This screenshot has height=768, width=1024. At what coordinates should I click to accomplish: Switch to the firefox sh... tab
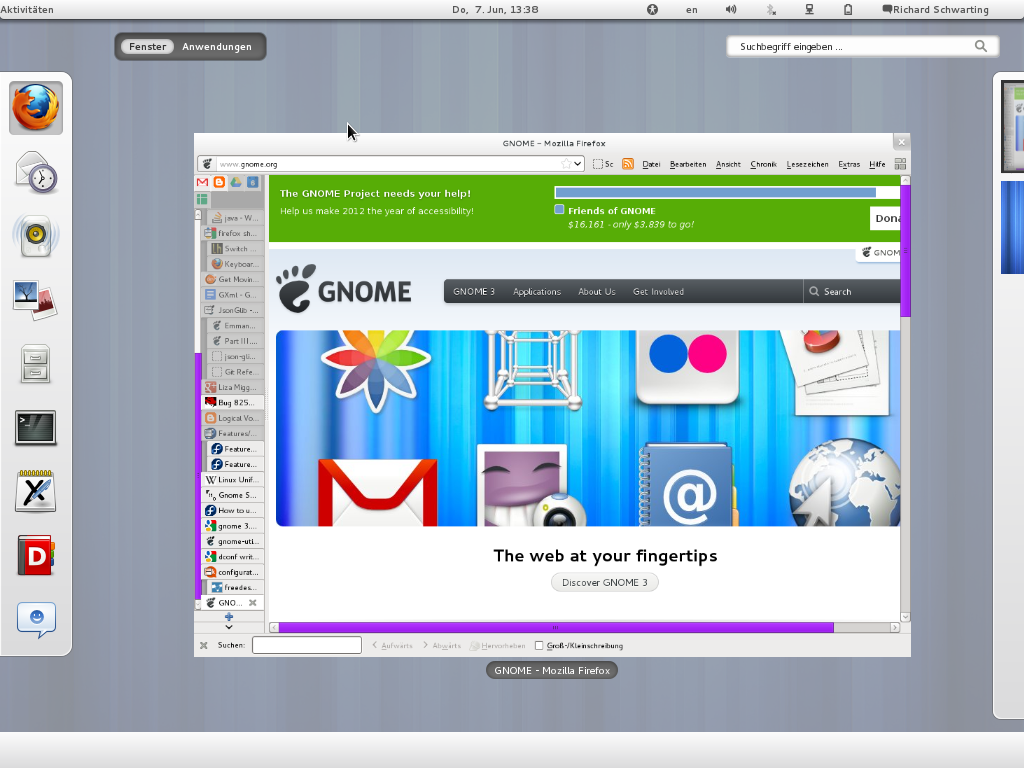pyautogui.click(x=232, y=233)
